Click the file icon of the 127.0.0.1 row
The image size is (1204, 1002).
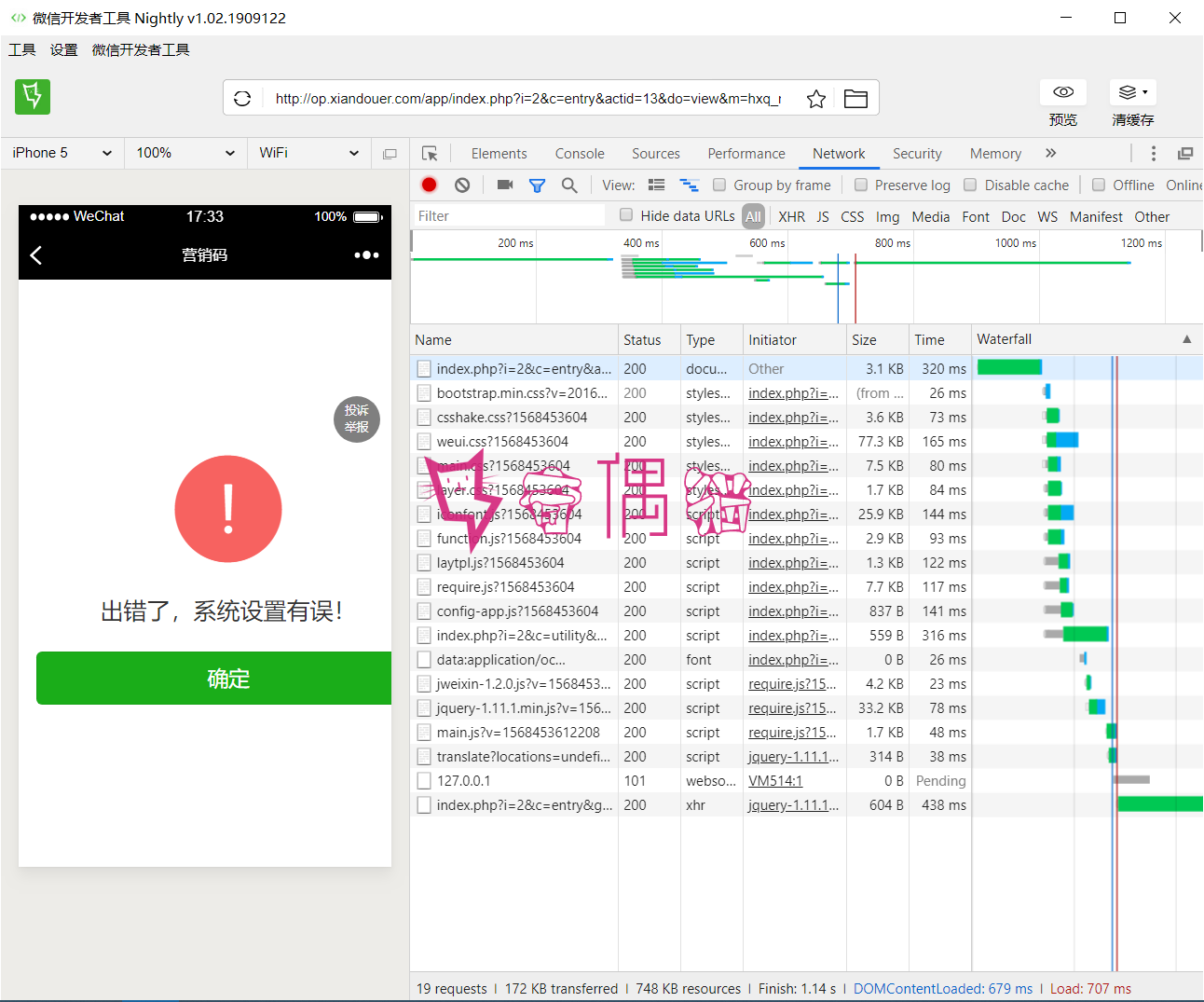coord(424,781)
